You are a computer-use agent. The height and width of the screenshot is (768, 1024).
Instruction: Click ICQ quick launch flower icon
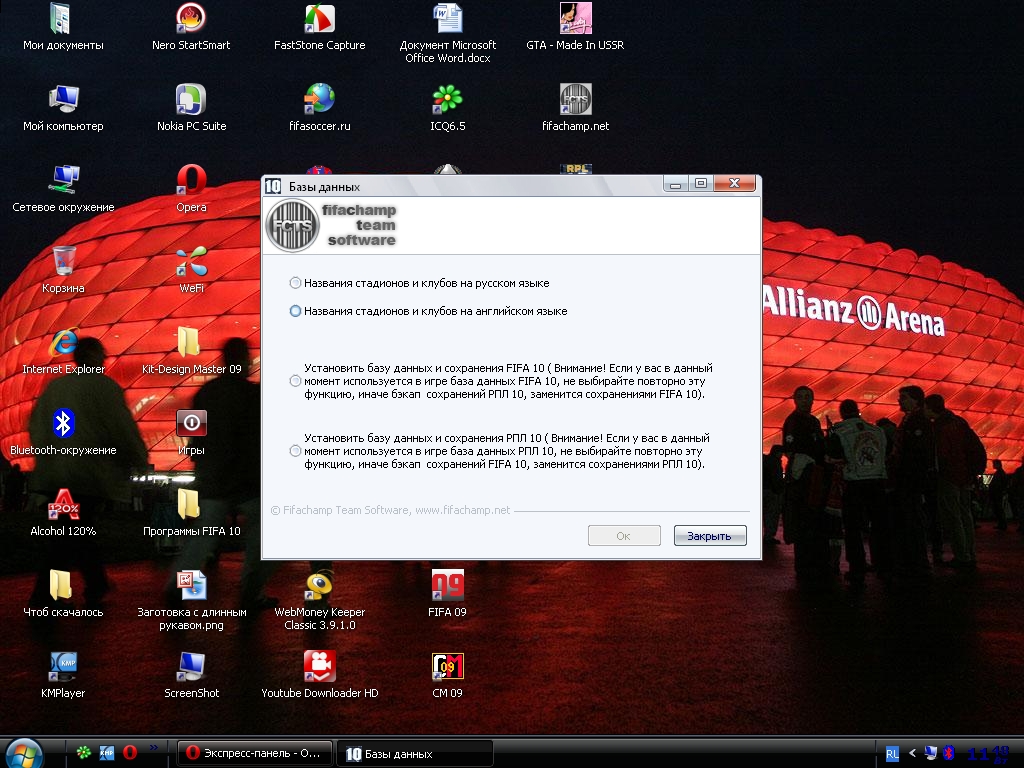tap(84, 752)
